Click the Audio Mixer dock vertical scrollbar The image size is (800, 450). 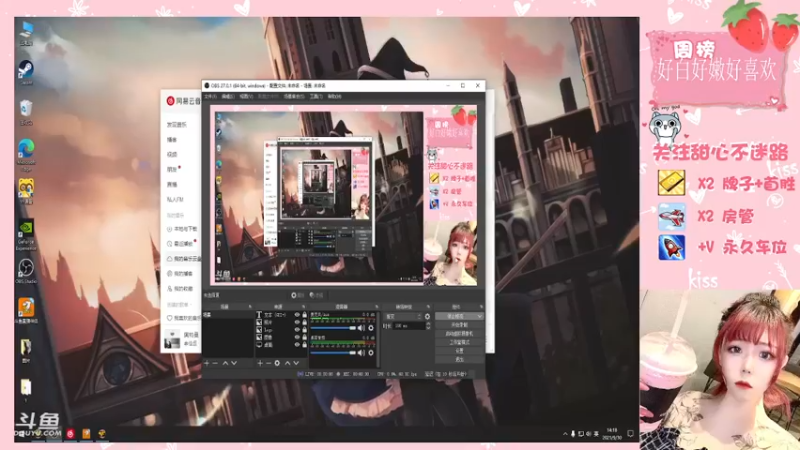[x=378, y=339]
